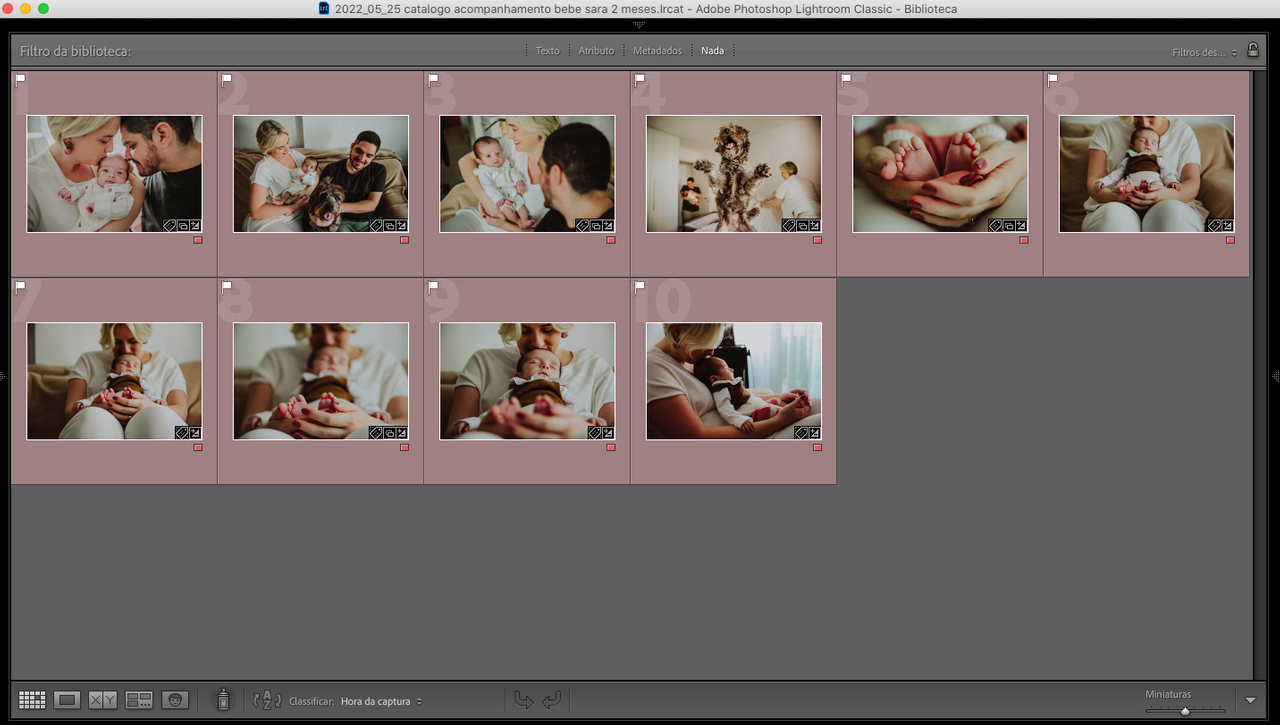The image size is (1280, 725).
Task: Open the 'Hora da captura' sort dropdown
Action: coord(381,701)
